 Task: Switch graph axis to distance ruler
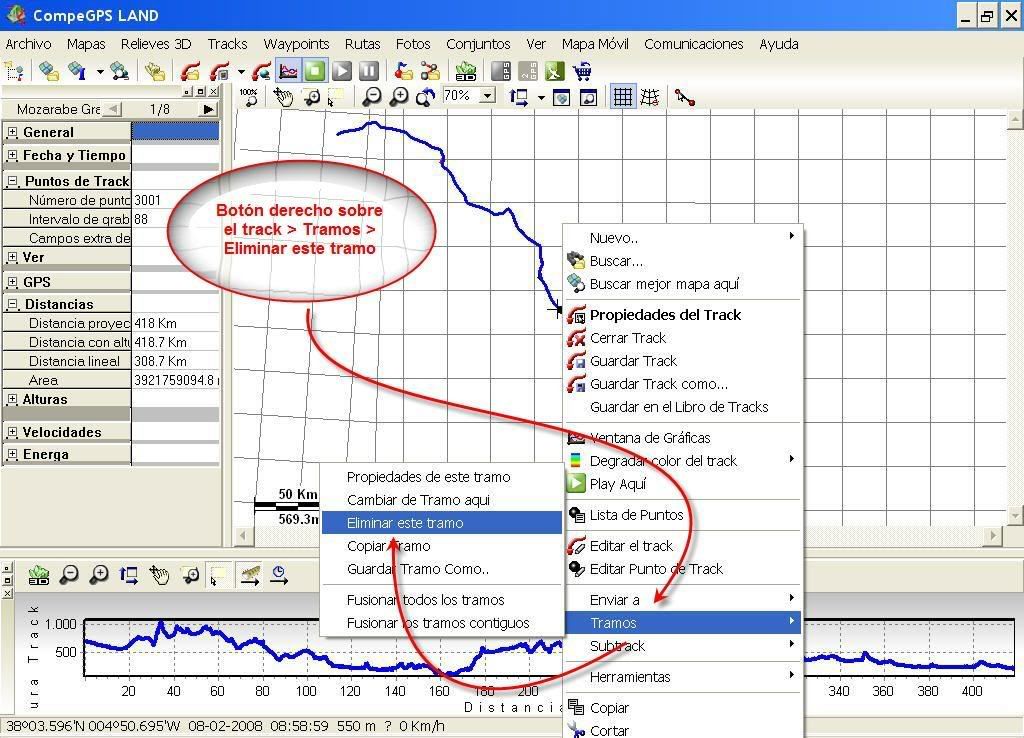(250, 575)
